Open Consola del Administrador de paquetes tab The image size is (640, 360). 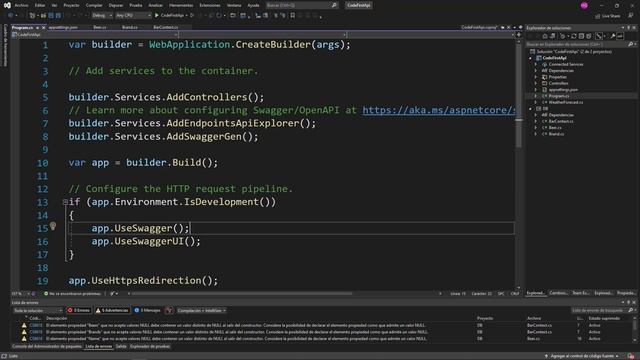(47, 347)
